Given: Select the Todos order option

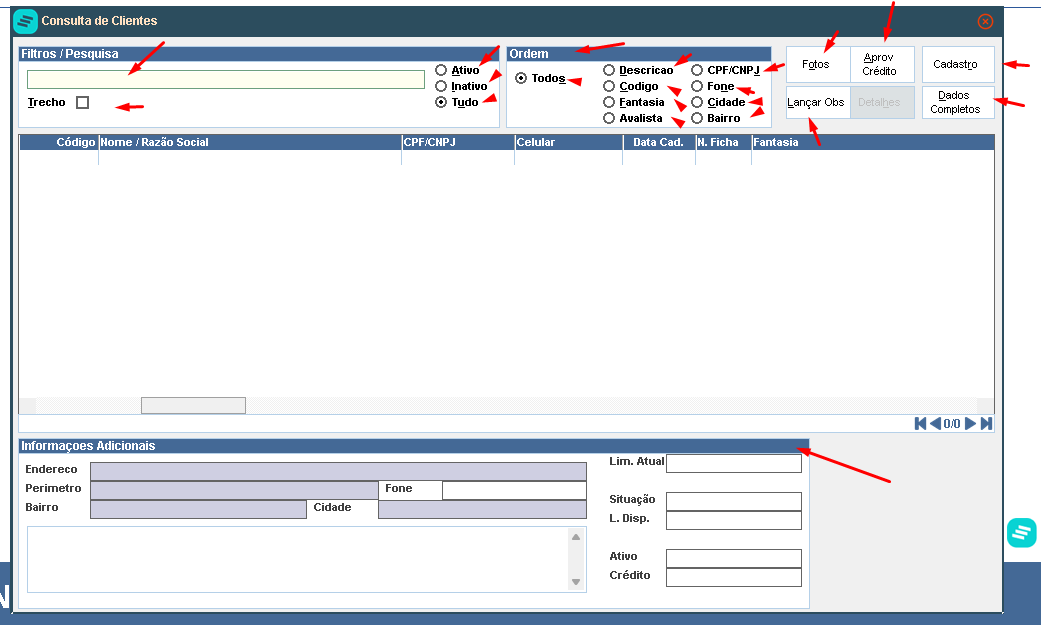Looking at the screenshot, I should coord(521,78).
